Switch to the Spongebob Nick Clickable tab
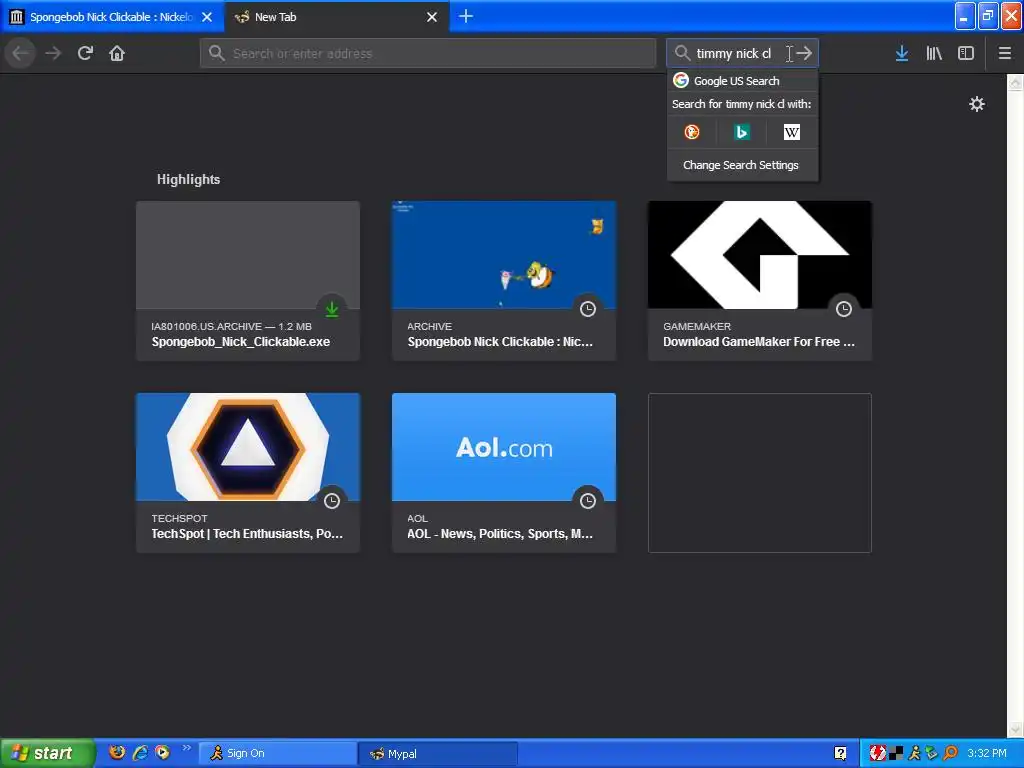Viewport: 1024px width, 768px height. (x=112, y=17)
